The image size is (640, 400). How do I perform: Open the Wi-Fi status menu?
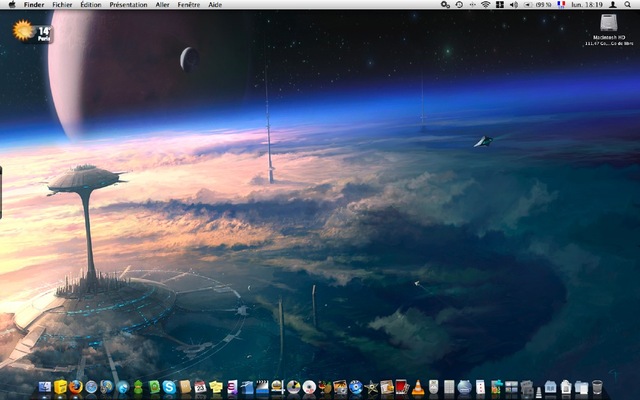pos(485,4)
